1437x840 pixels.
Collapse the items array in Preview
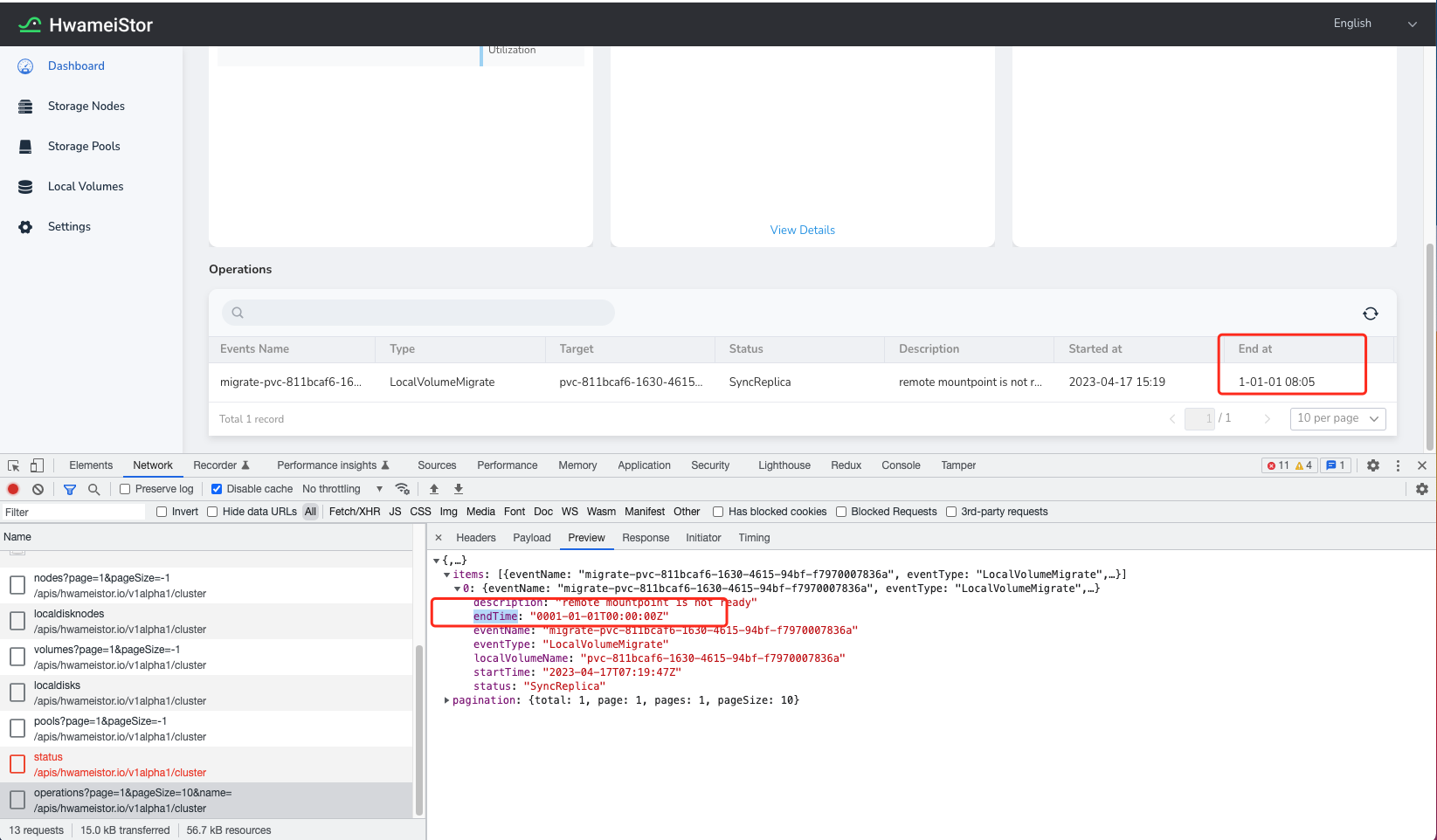(x=446, y=575)
